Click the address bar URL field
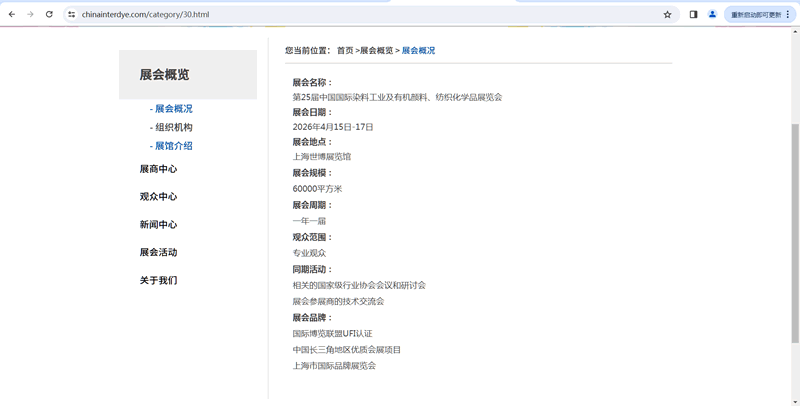 [300, 15]
